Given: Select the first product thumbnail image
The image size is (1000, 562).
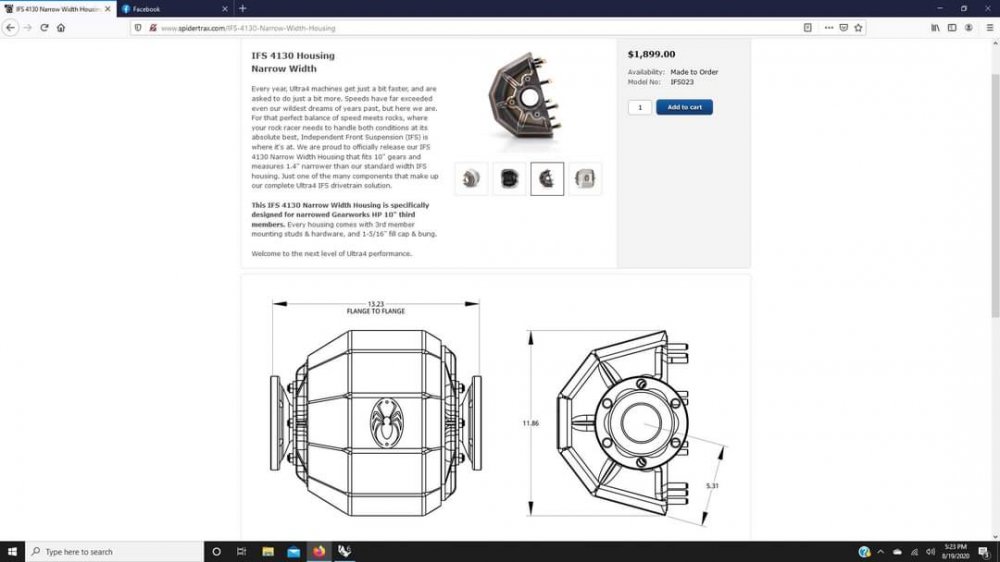Looking at the screenshot, I should coord(471,179).
